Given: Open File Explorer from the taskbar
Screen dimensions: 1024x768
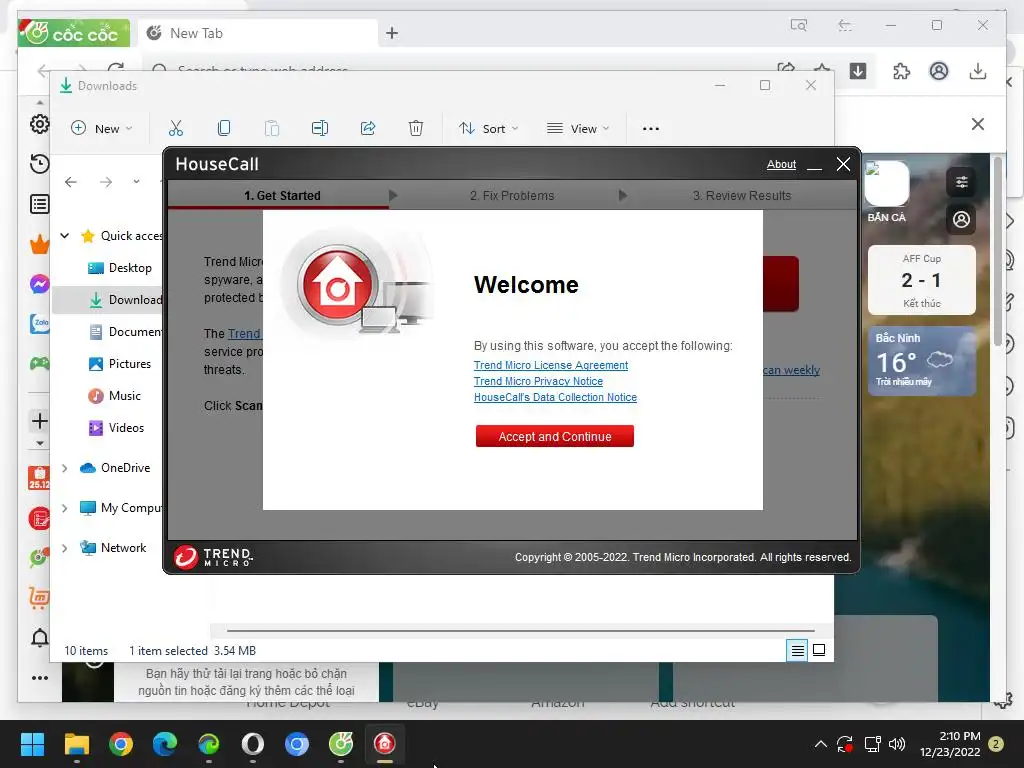Looking at the screenshot, I should point(76,744).
